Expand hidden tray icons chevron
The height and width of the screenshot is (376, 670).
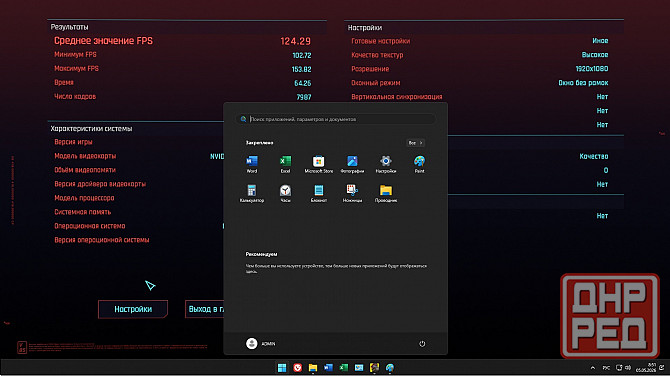(593, 367)
